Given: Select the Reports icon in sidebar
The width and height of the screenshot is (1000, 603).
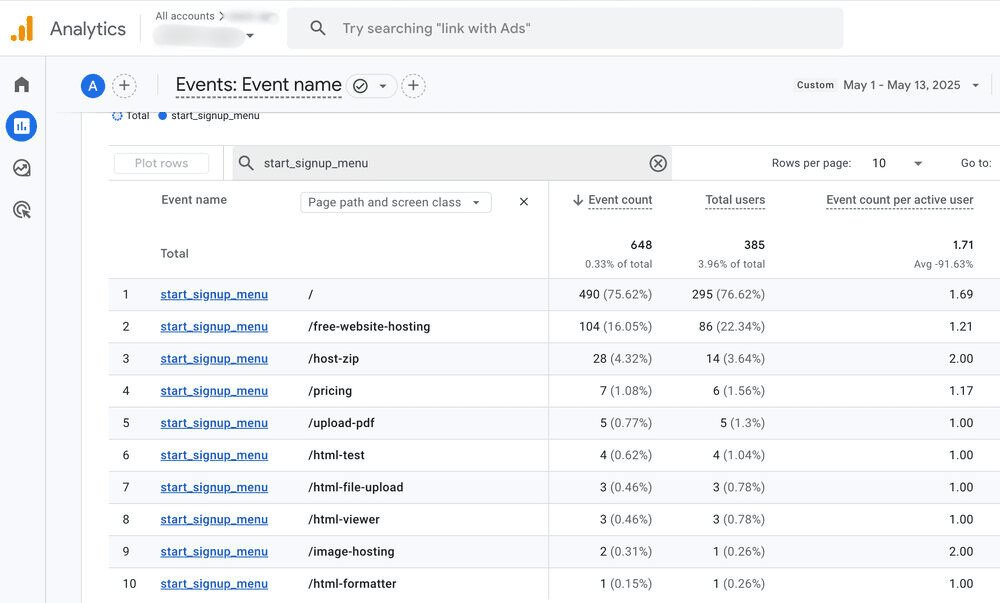Looking at the screenshot, I should (21, 126).
